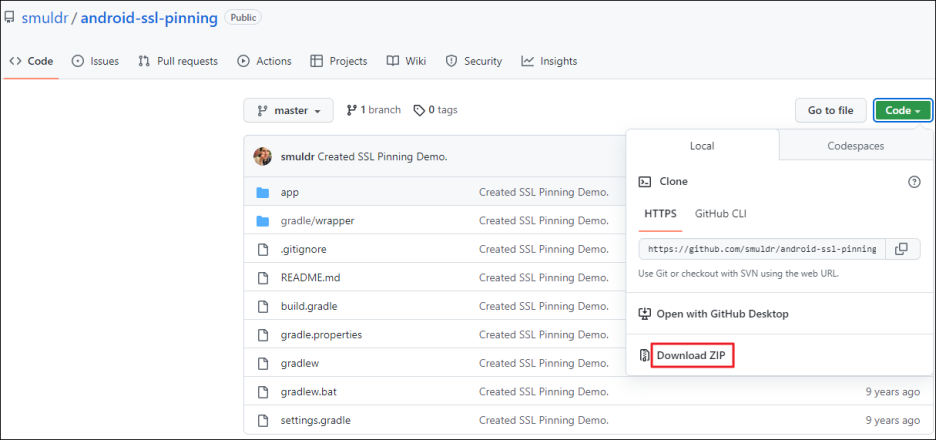Click the Public visibility badge

[x=243, y=18]
